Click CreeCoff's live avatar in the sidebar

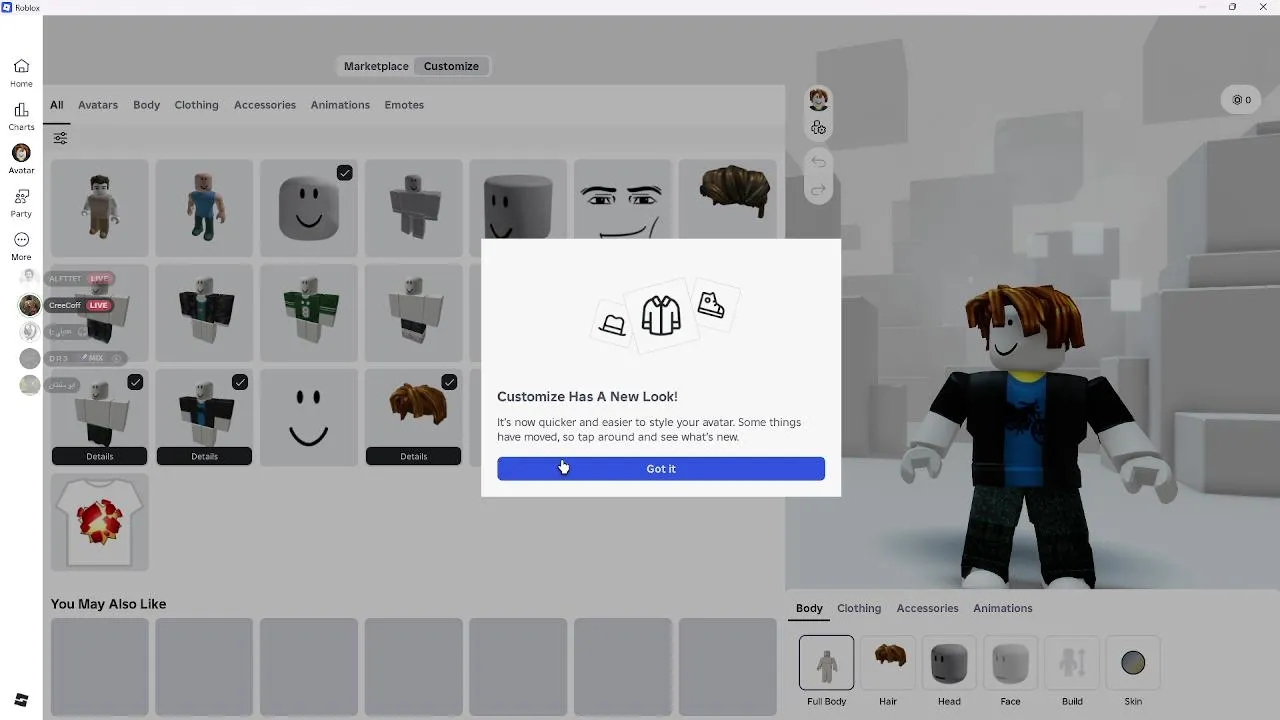tap(30, 305)
